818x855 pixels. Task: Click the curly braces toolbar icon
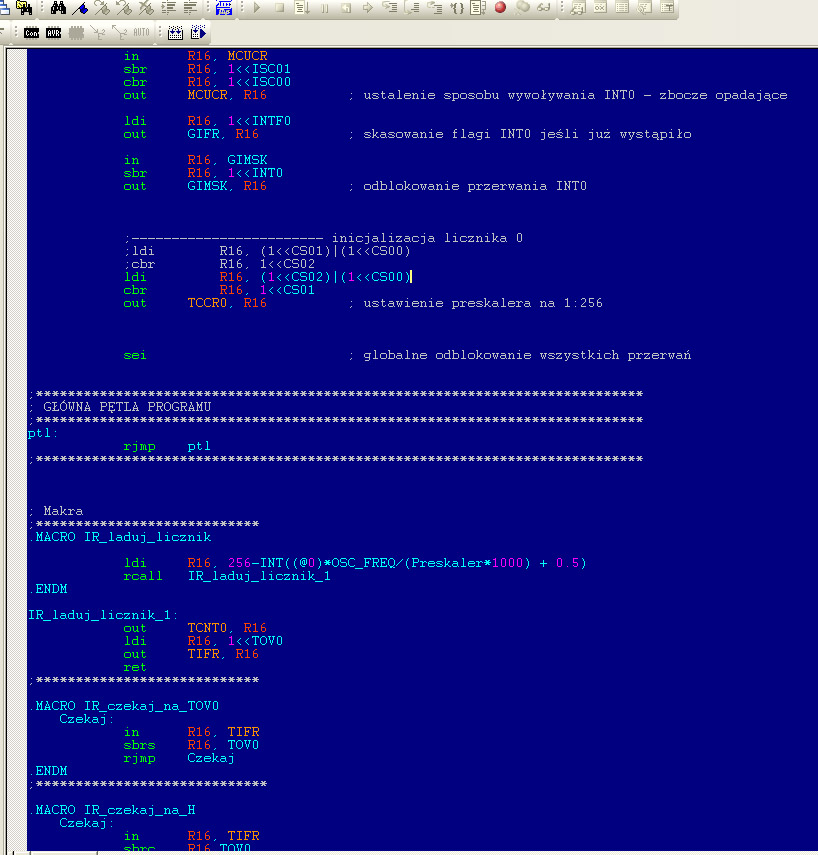coord(456,8)
